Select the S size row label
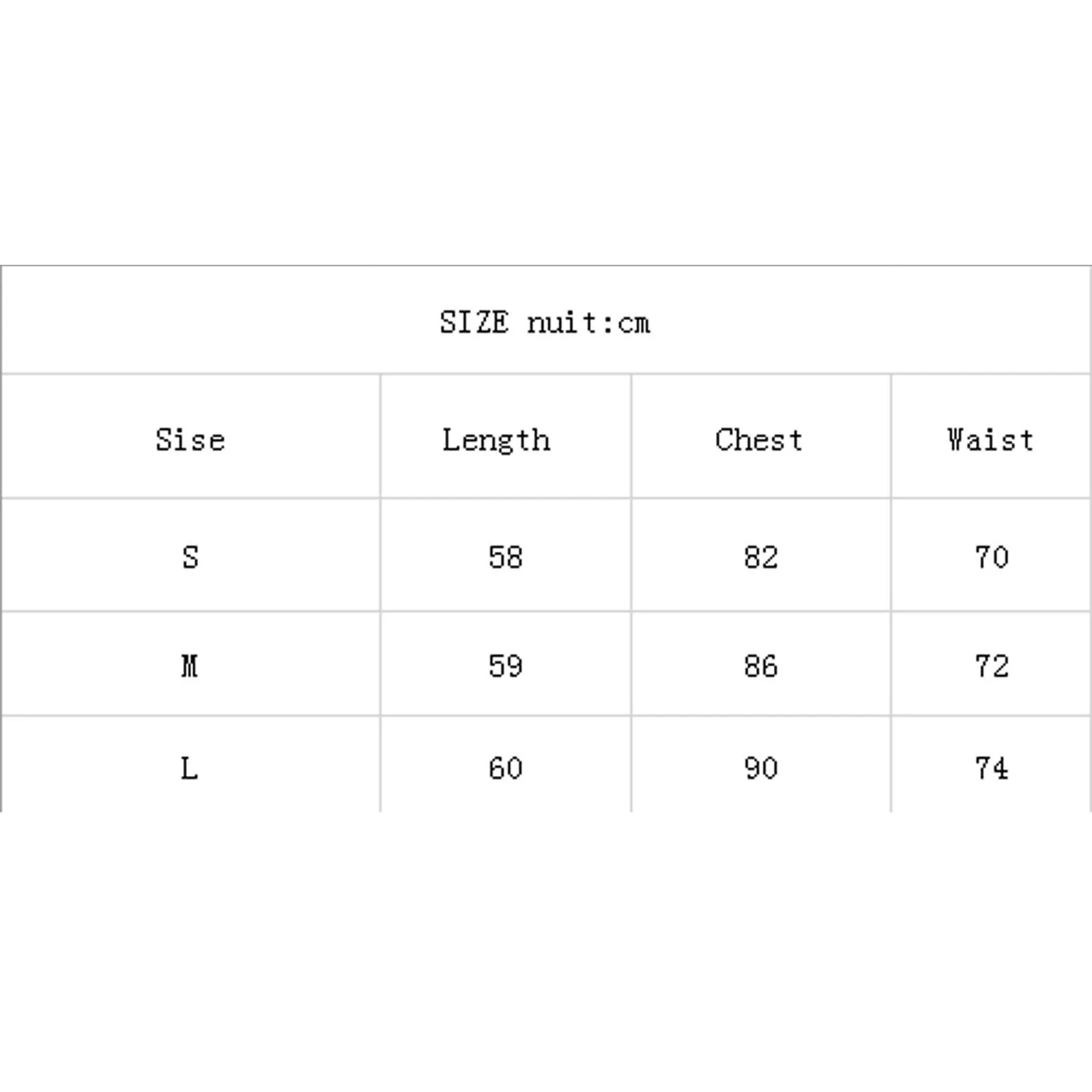The width and height of the screenshot is (1092, 1092). (190, 557)
